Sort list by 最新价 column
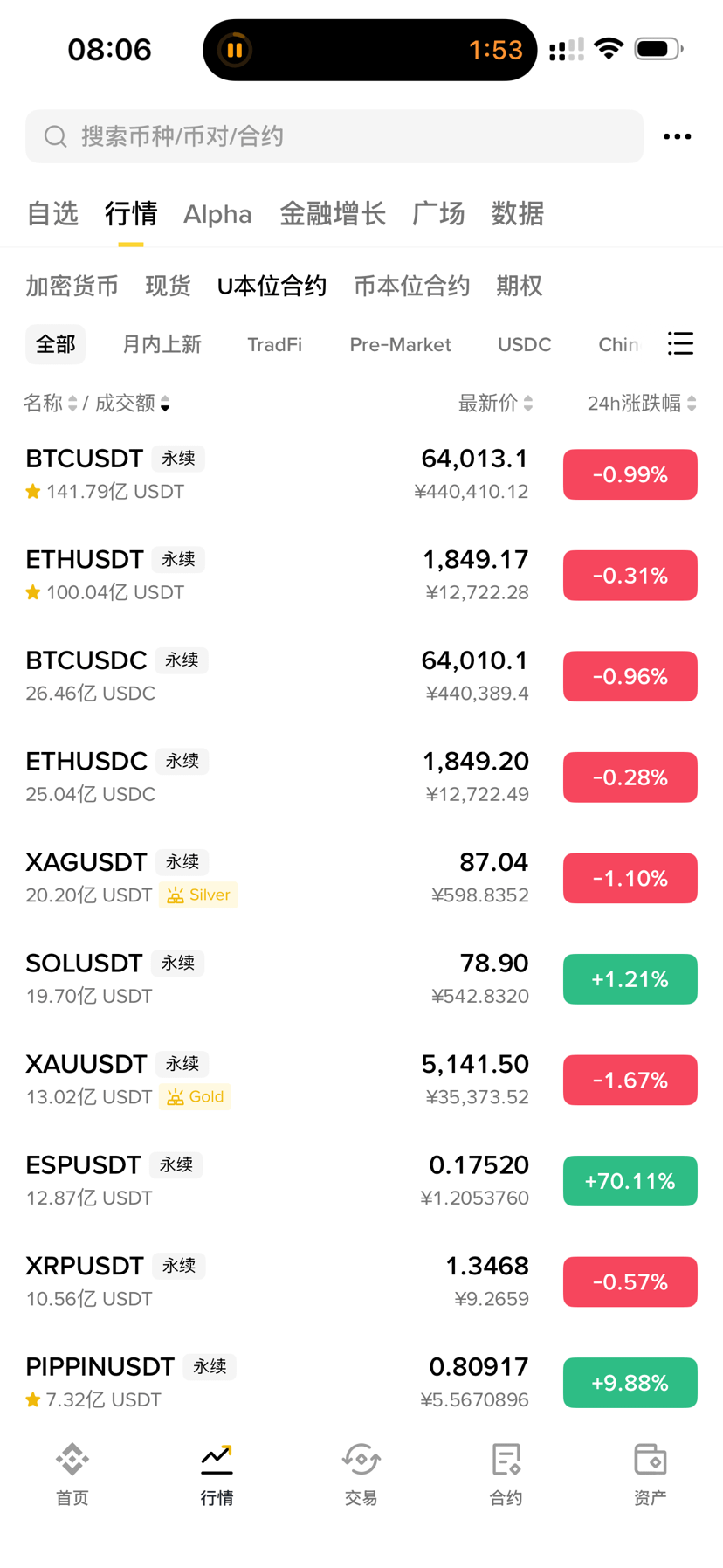This screenshot has width=723, height=1568. [495, 403]
